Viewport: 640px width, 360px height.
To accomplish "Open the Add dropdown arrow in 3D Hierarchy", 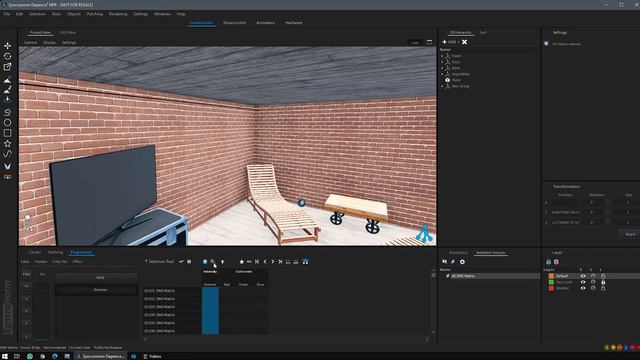I will tap(458, 42).
